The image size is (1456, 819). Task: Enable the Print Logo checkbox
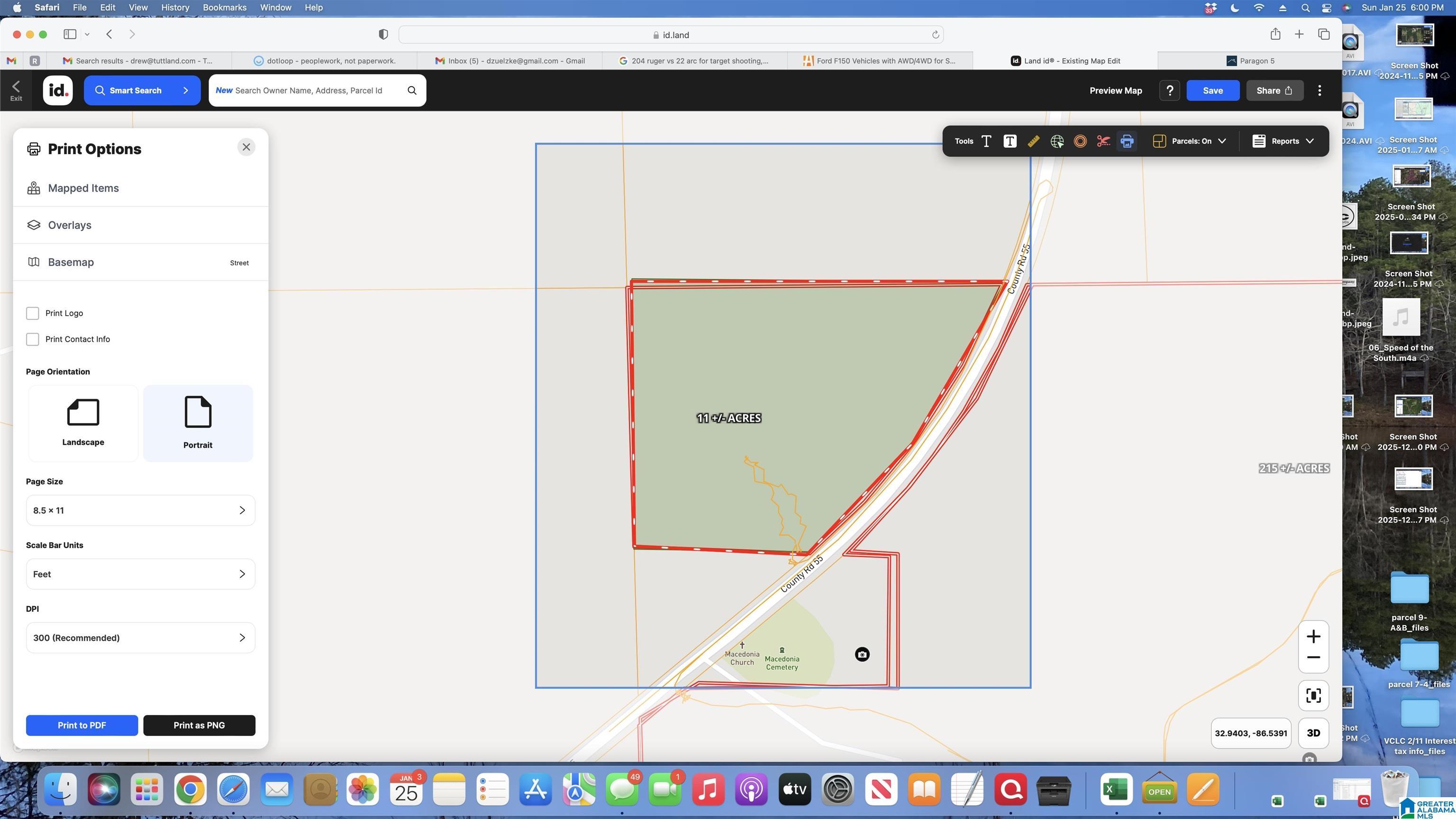[33, 313]
